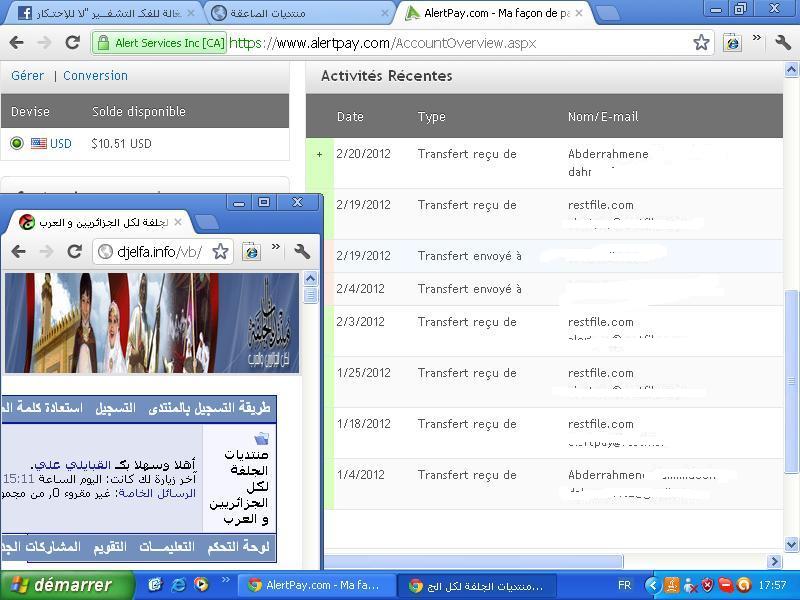Reload the djelfa.info forum page
Viewport: 800px width, 600px height.
click(75, 251)
